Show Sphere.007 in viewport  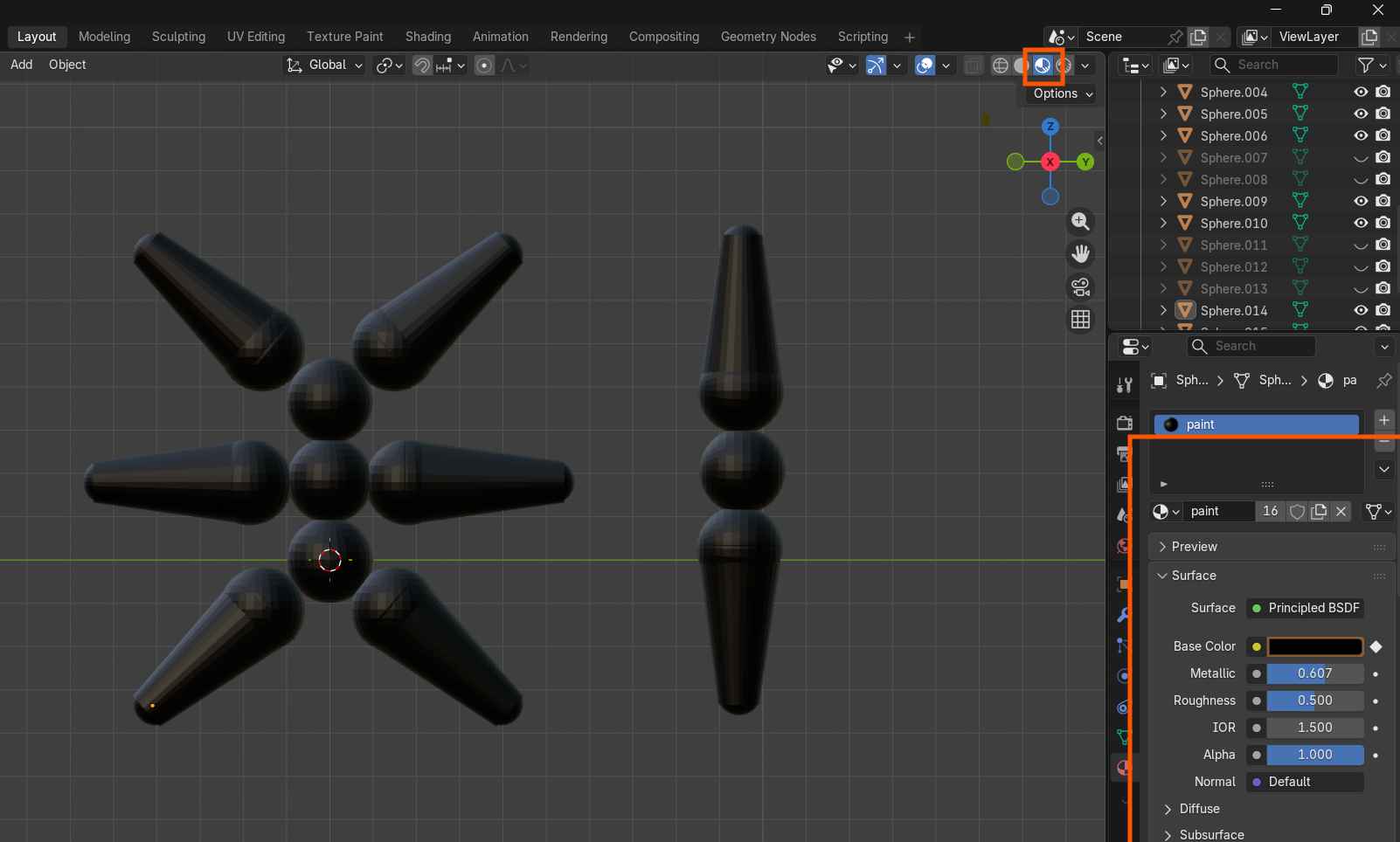(x=1361, y=158)
